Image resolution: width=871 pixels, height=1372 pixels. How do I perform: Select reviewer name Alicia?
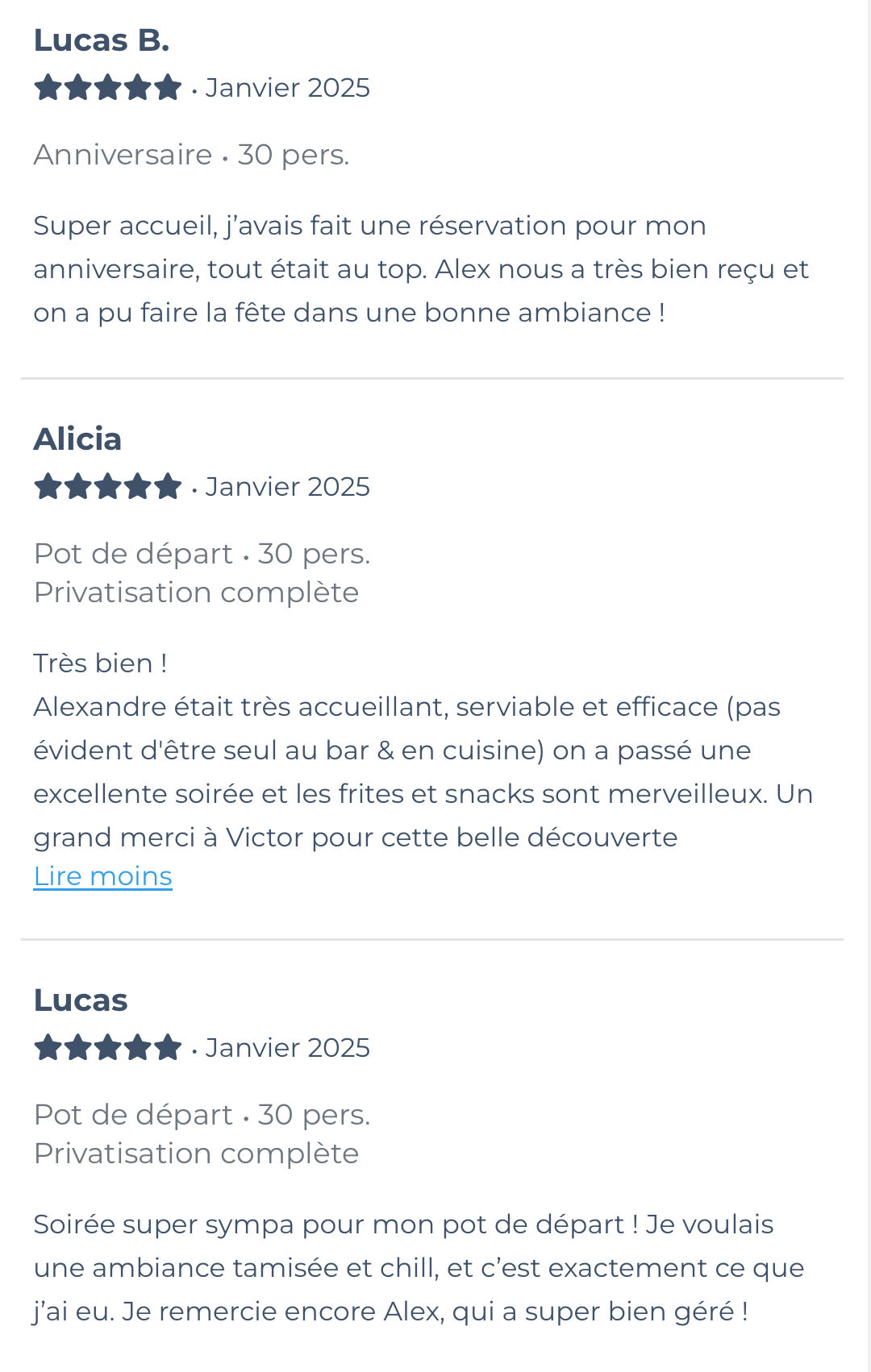pos(77,439)
